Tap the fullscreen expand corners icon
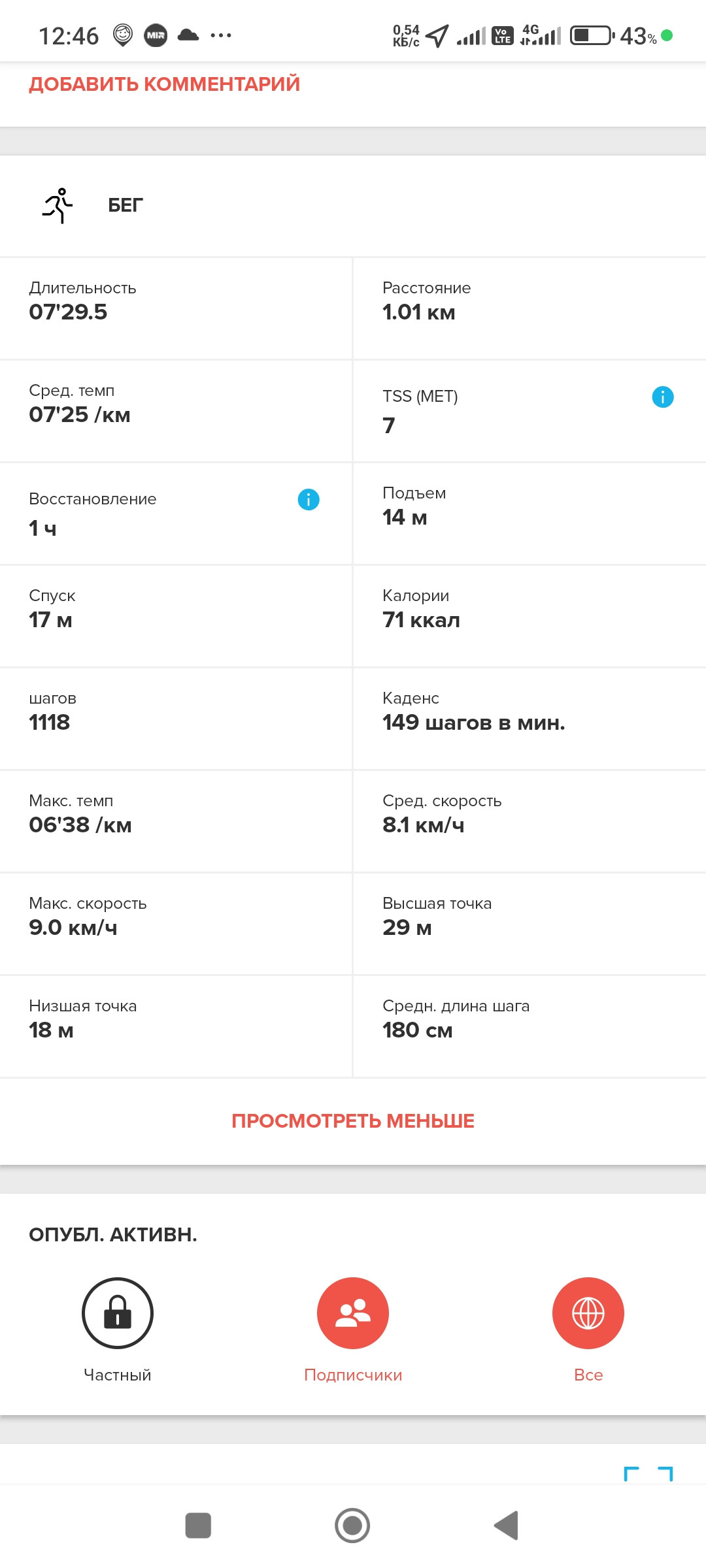Viewport: 706px width, 1568px height. (x=648, y=1474)
